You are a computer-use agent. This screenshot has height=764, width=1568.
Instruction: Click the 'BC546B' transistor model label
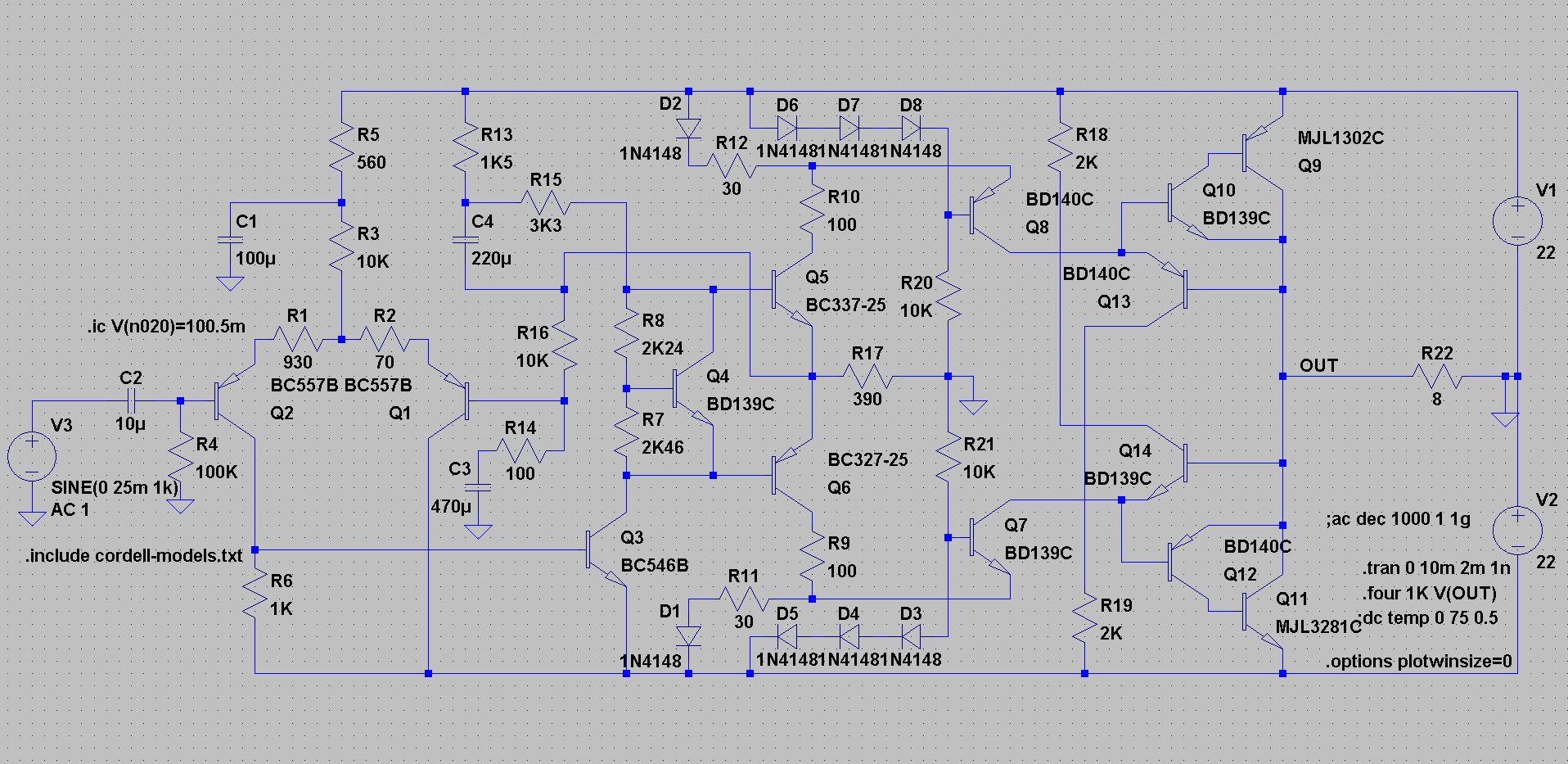click(x=655, y=565)
